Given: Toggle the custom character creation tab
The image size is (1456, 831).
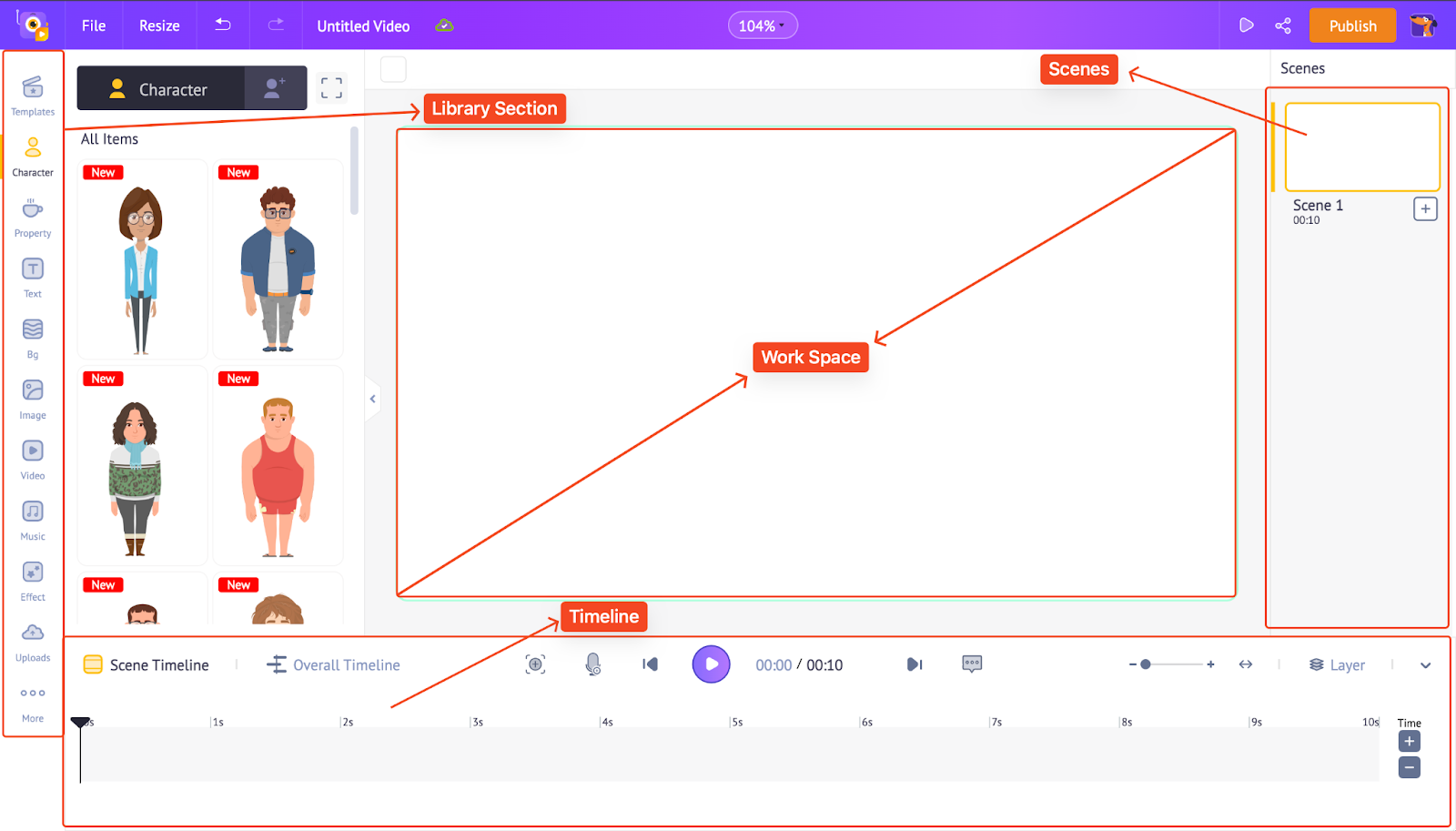Looking at the screenshot, I should click(x=275, y=88).
